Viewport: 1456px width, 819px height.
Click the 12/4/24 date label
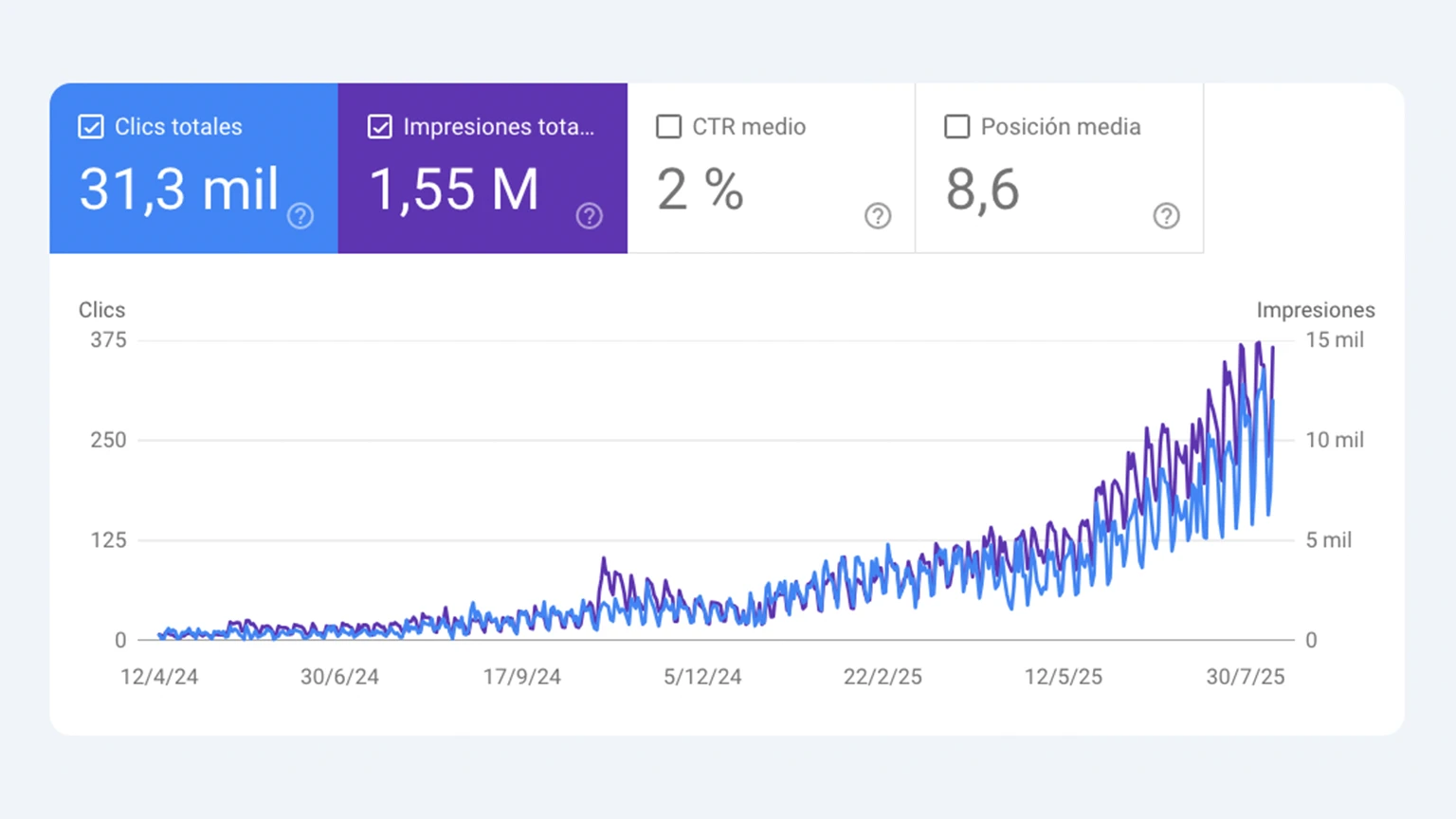pos(159,677)
